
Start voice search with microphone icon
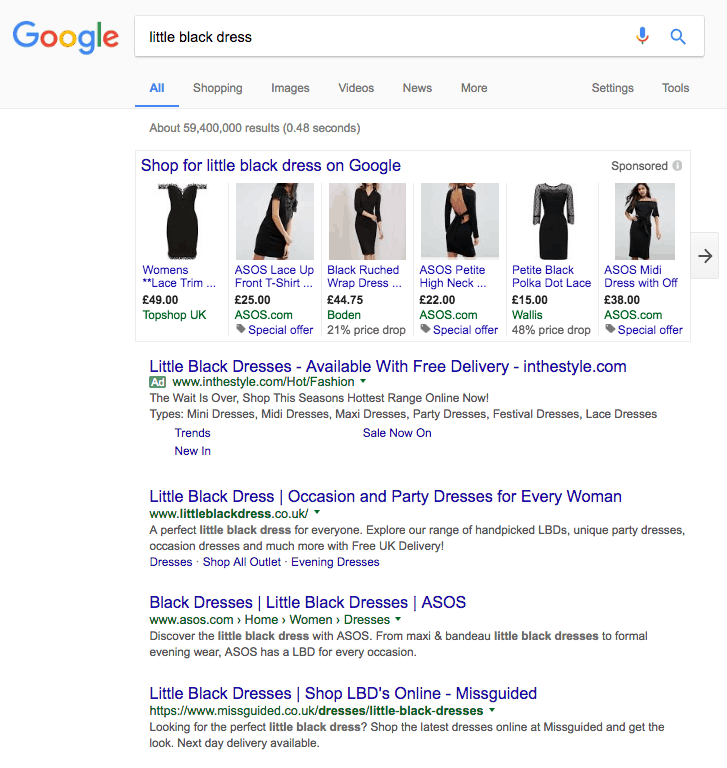pyautogui.click(x=642, y=36)
